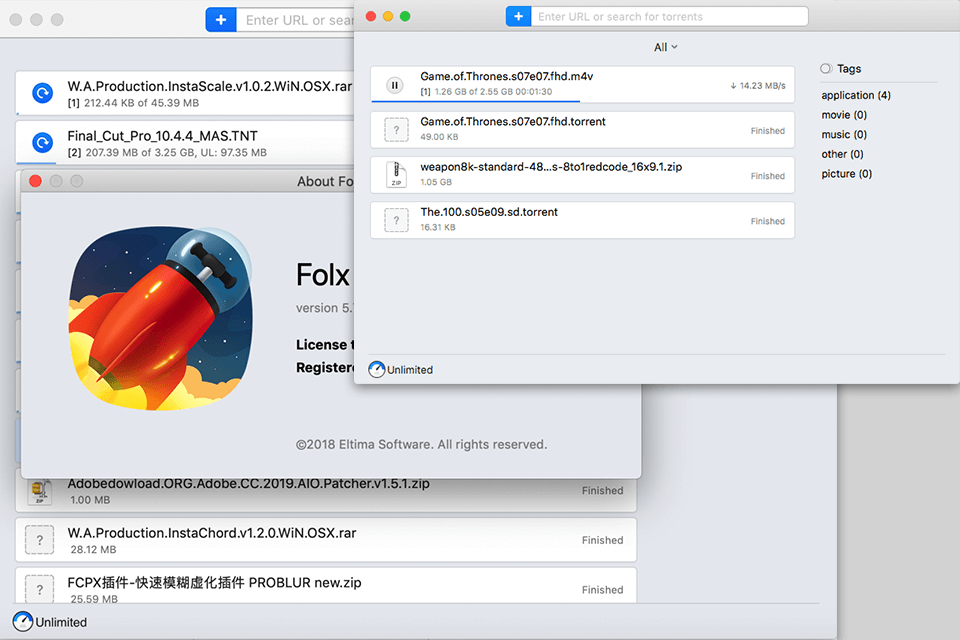Click the unknown file icon of InstaChord.v1.2.0 rar
The height and width of the screenshot is (640, 960).
pos(40,540)
